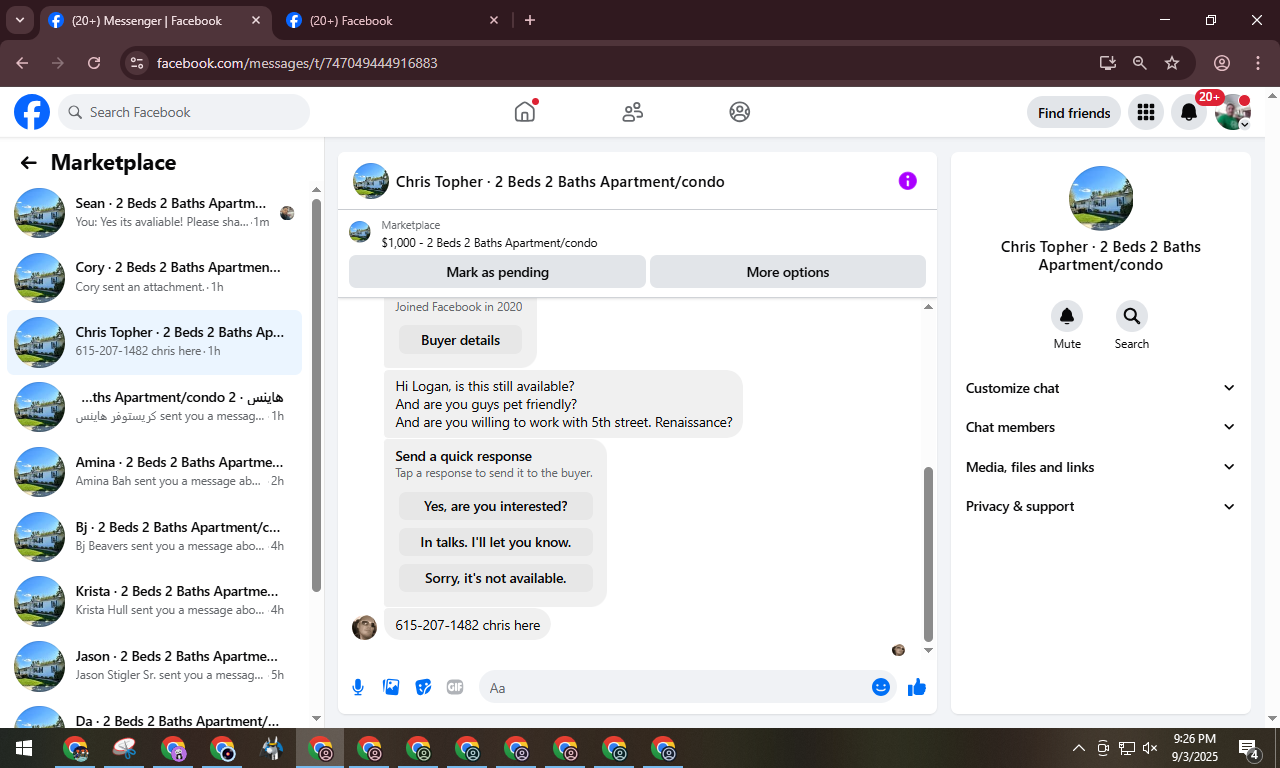Expand the Customize chat section

coord(1101,388)
